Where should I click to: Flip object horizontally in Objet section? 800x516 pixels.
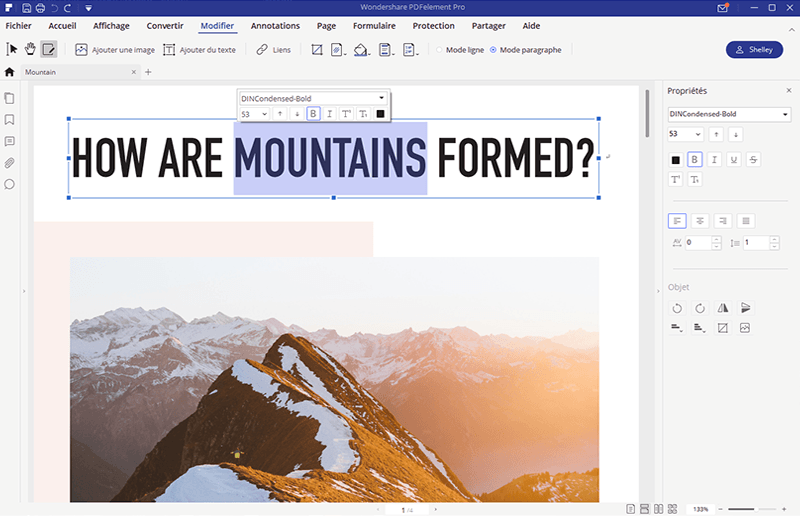(723, 308)
